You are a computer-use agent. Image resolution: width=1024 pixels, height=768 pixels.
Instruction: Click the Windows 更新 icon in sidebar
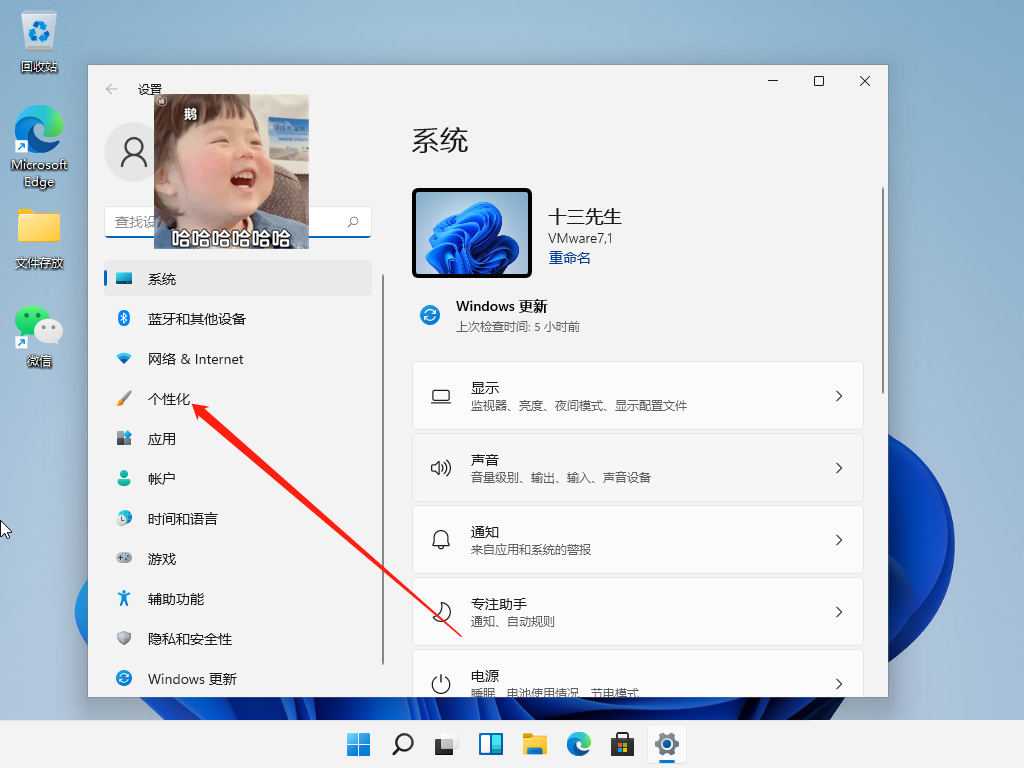click(123, 678)
